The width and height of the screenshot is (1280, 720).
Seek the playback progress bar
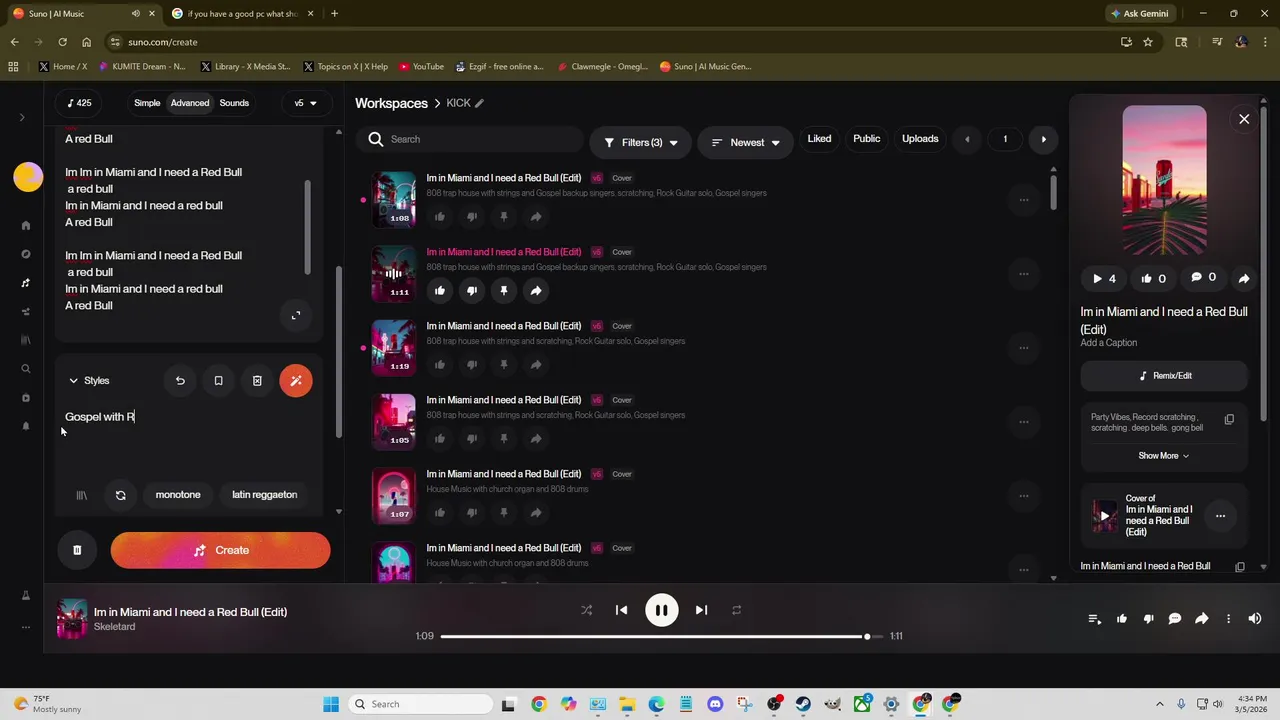point(661,636)
